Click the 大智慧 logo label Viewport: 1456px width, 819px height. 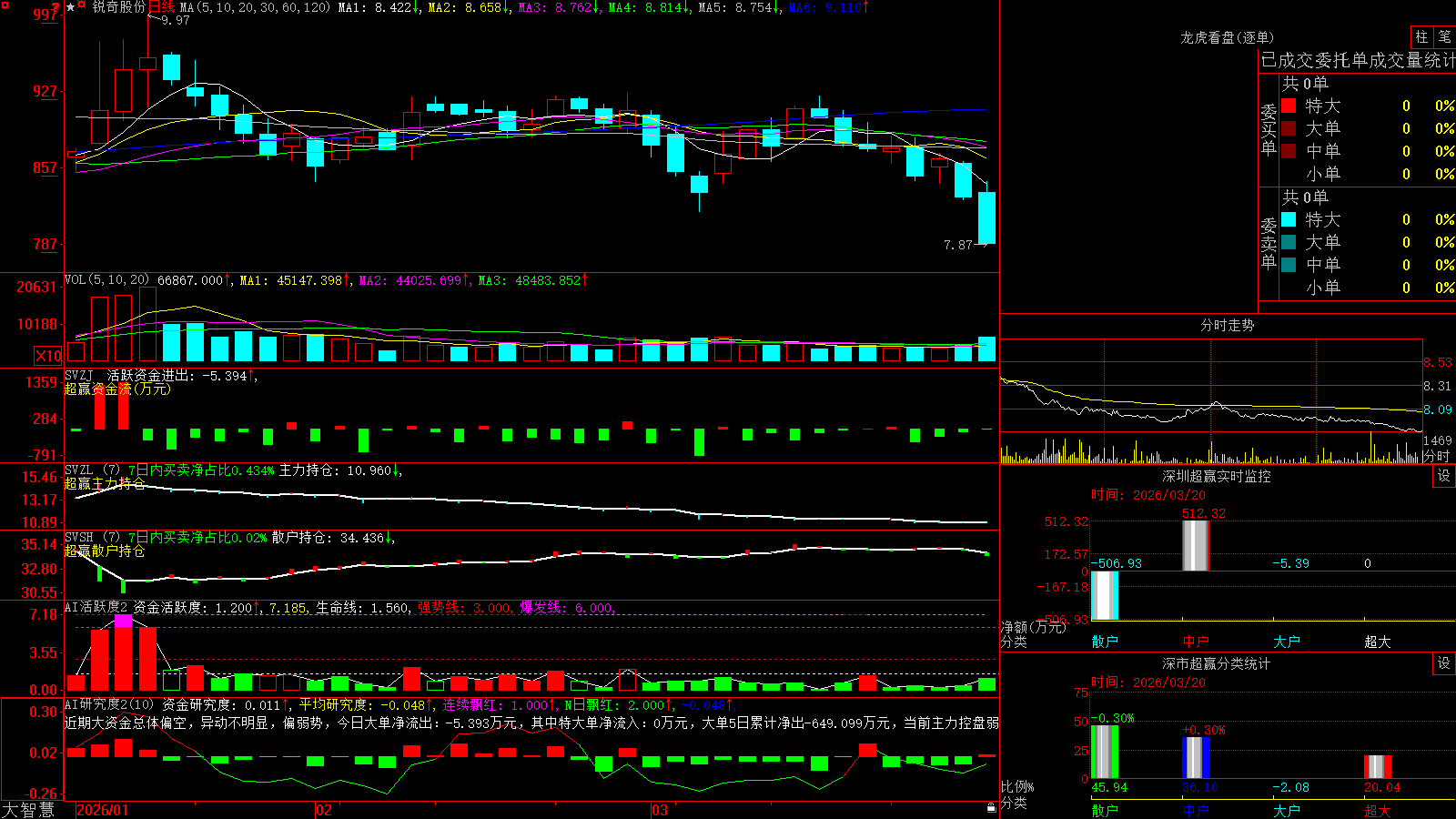(28, 810)
